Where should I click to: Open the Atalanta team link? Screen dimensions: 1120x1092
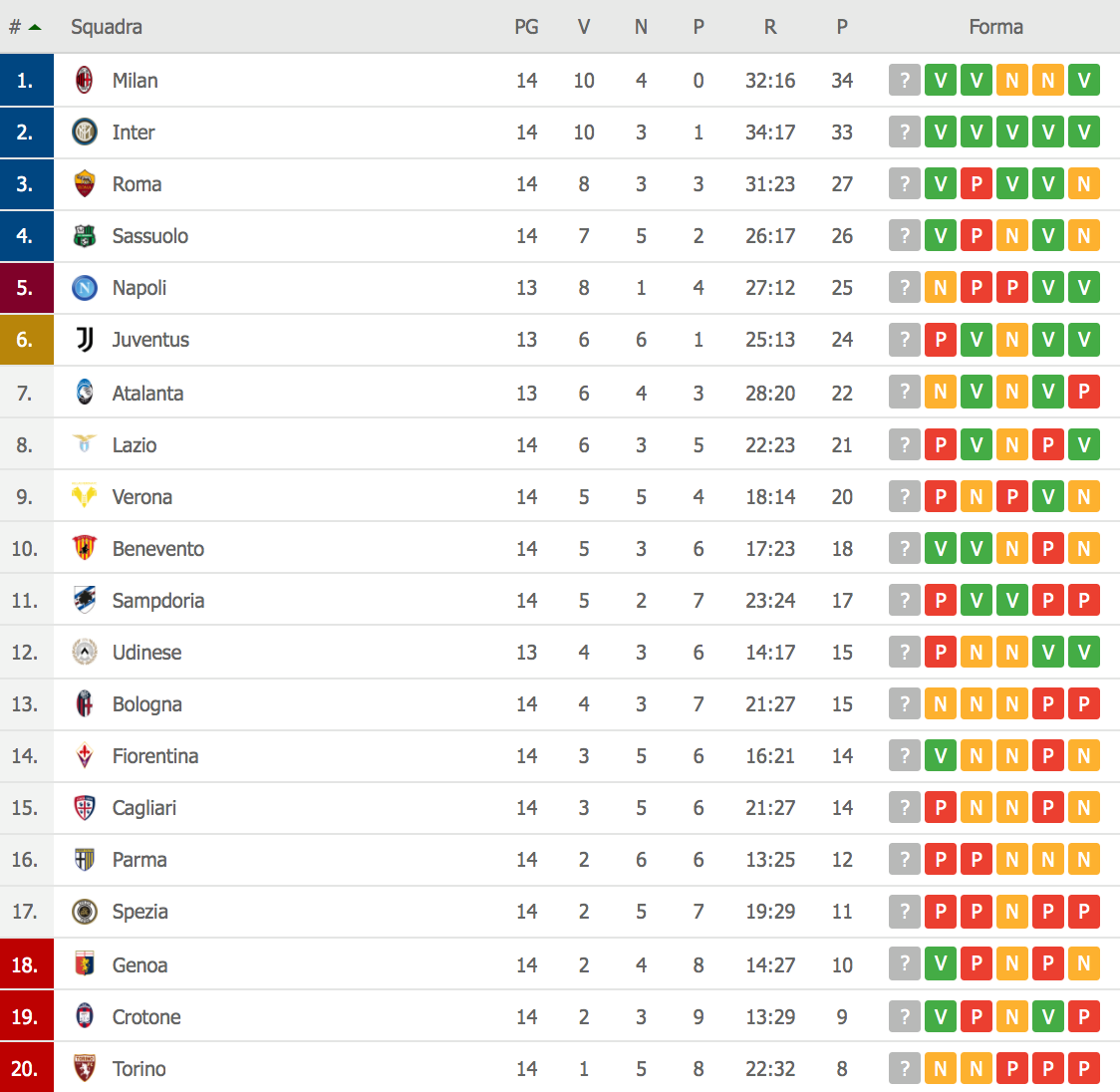point(147,394)
